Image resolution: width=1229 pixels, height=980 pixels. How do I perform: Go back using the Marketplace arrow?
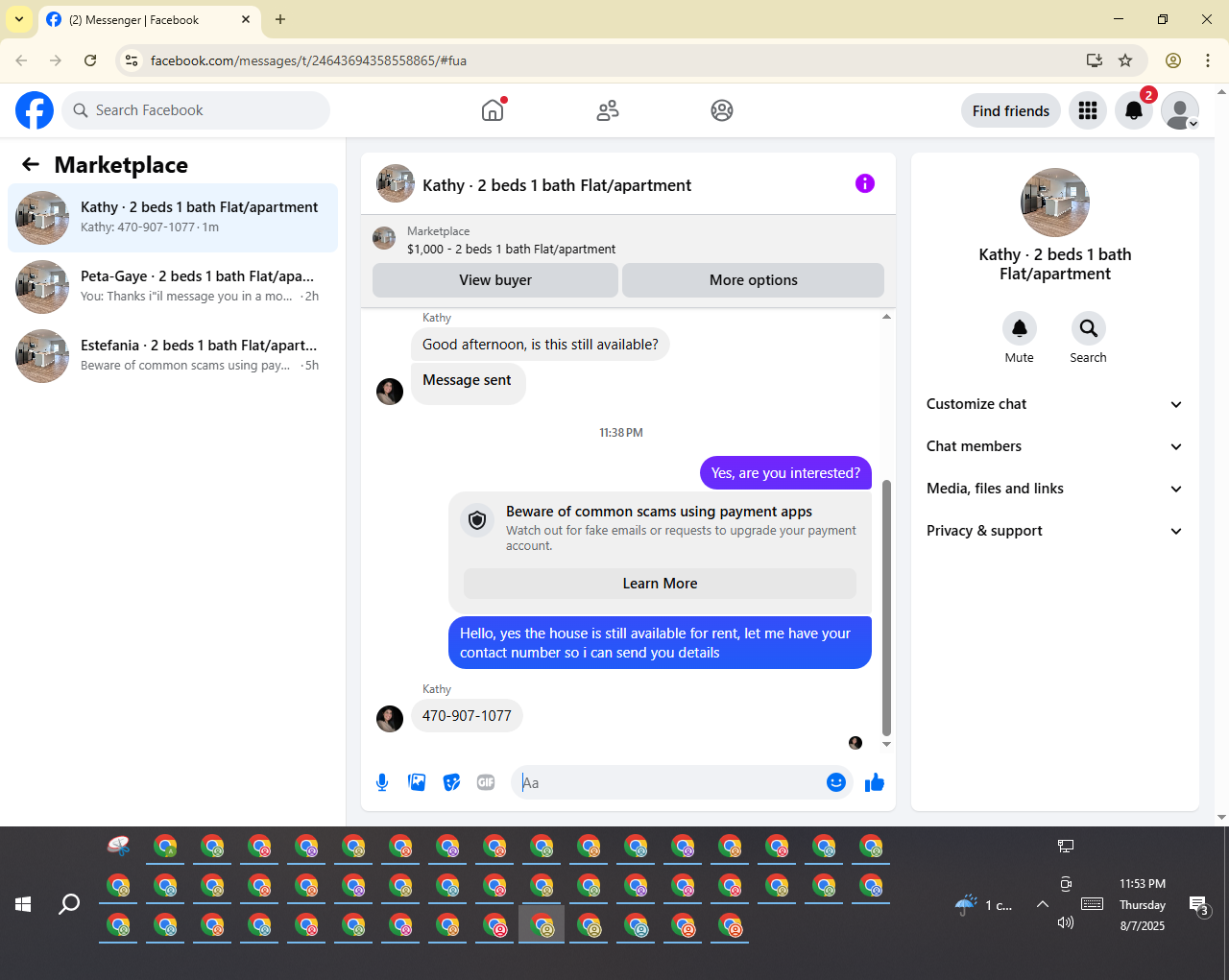(31, 164)
